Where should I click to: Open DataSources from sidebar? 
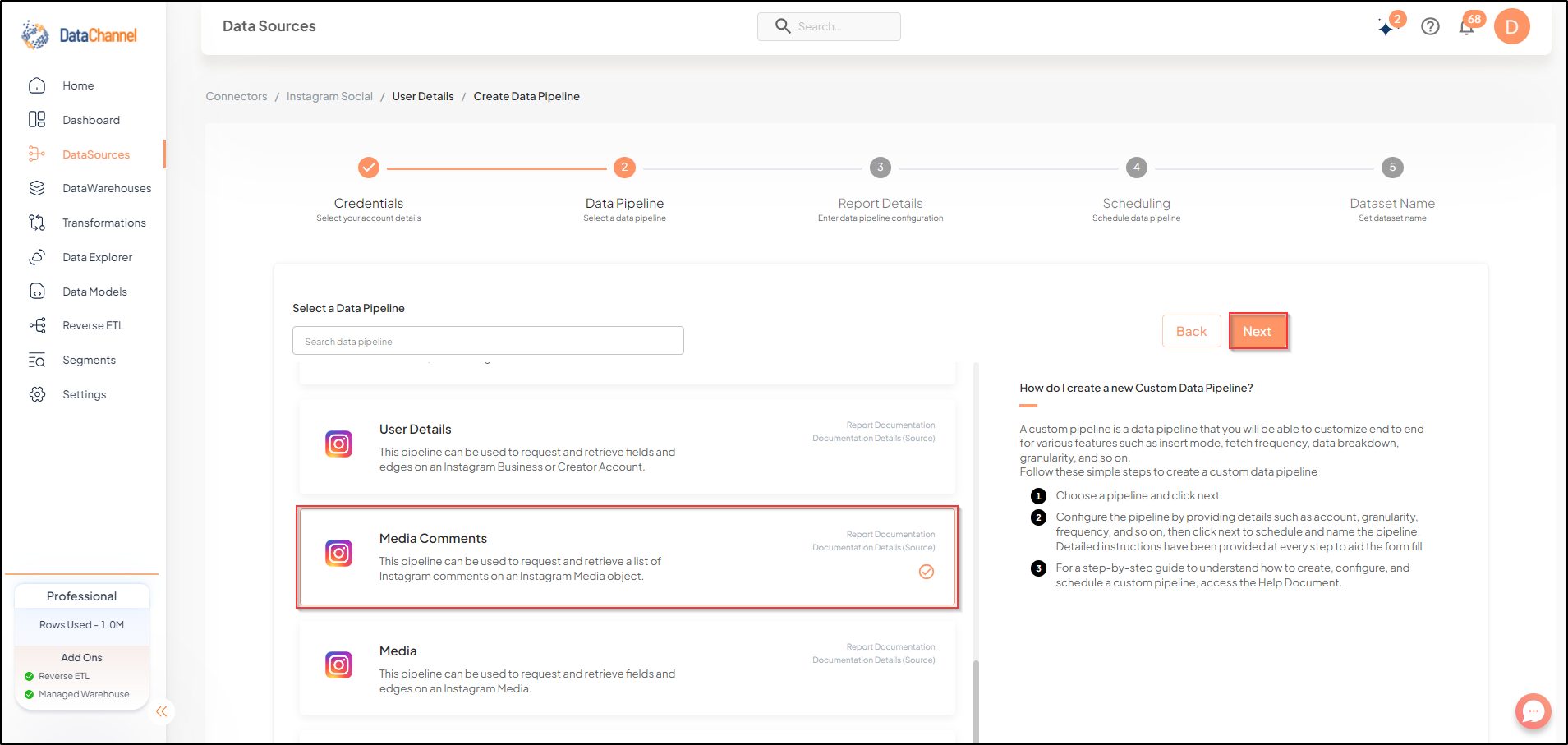96,154
